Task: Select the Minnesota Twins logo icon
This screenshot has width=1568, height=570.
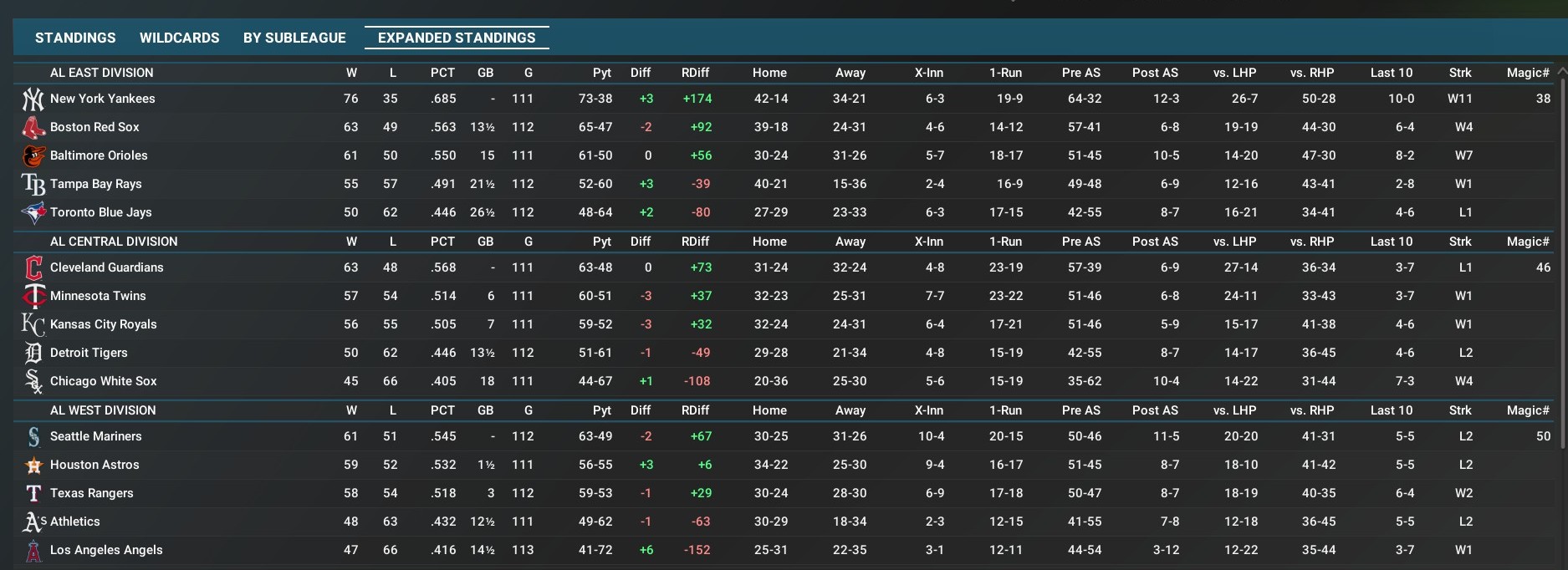Action: pos(33,297)
